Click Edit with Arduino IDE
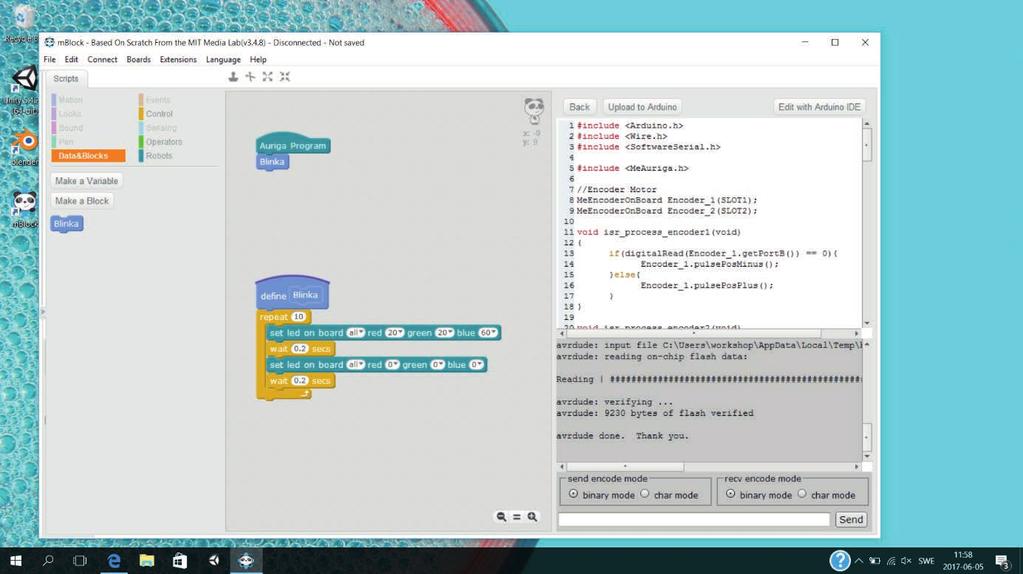Screen dimensions: 1023x574 click(x=819, y=107)
